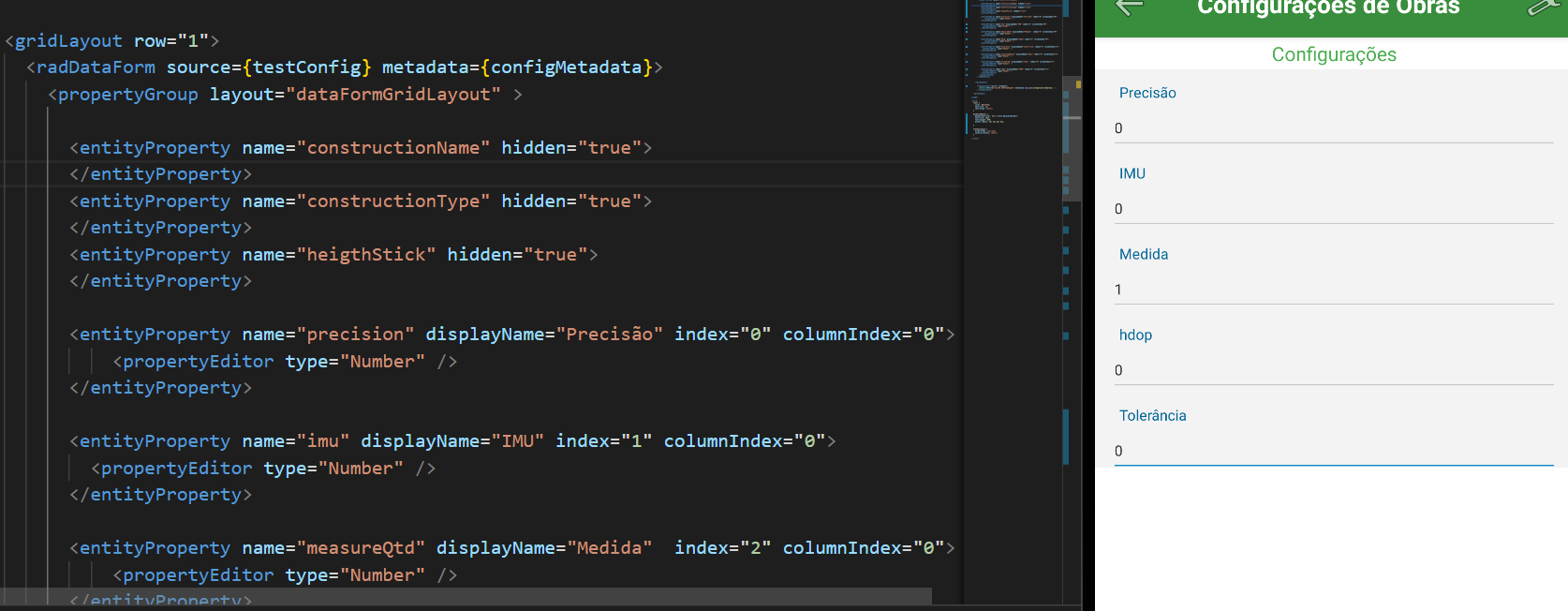1568x611 pixels.
Task: Click the Tolerância label in the form
Action: tap(1152, 415)
